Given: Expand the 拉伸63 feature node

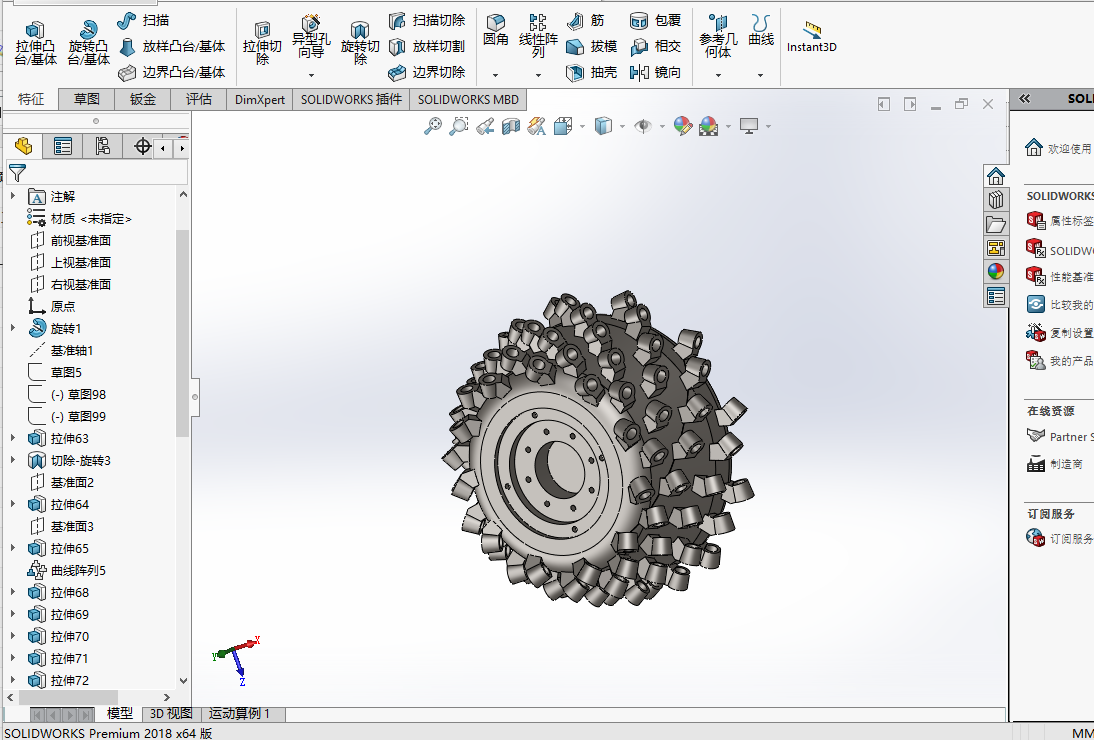Looking at the screenshot, I should (13, 438).
